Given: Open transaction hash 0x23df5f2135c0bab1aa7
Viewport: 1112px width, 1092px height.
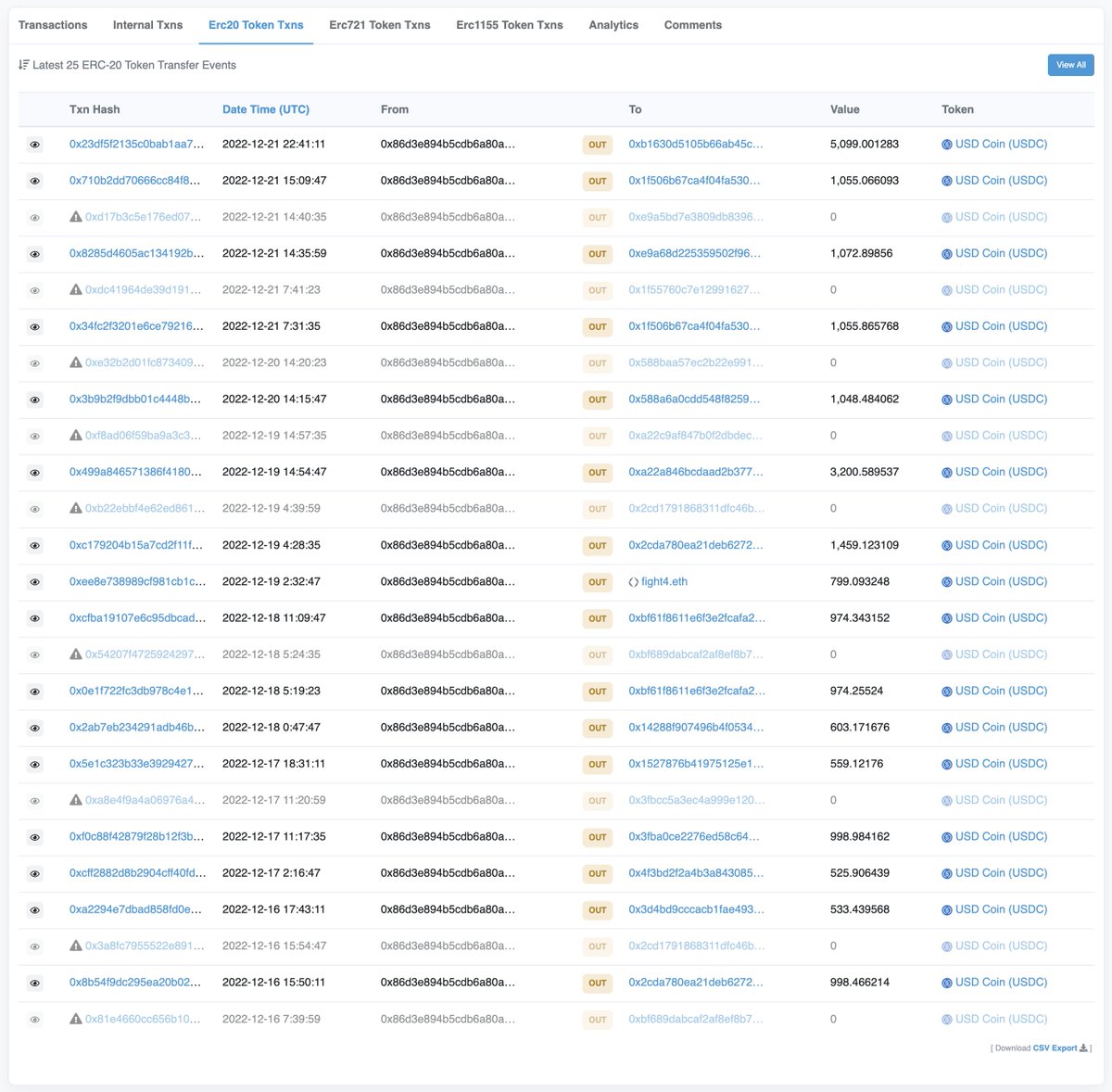Looking at the screenshot, I should tap(137, 145).
